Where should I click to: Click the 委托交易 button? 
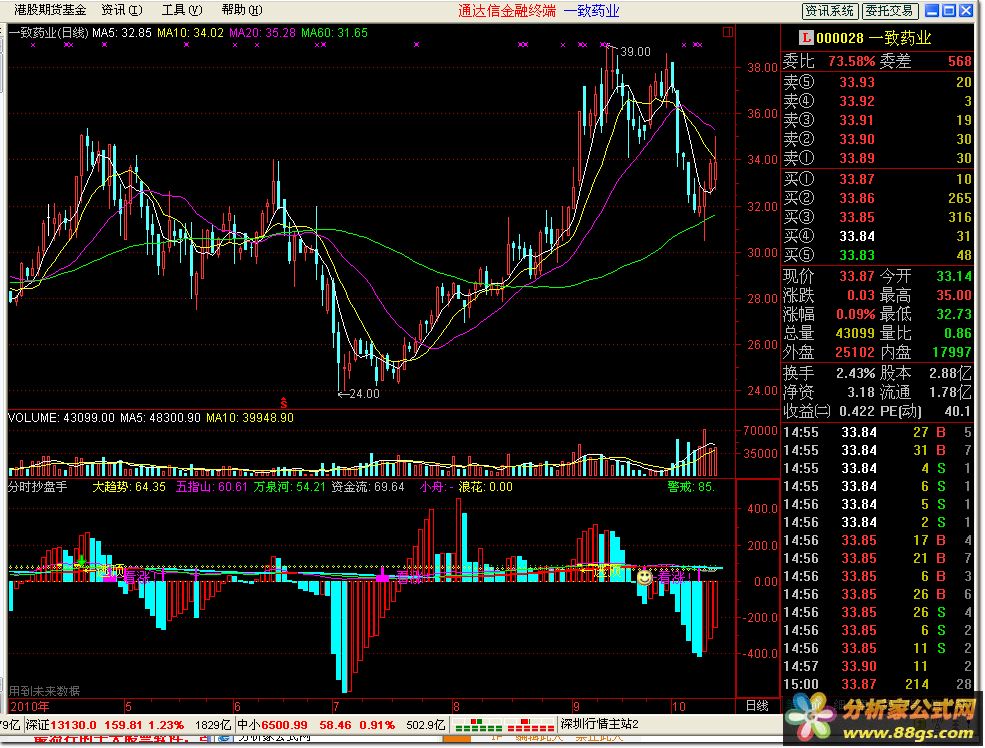point(889,11)
